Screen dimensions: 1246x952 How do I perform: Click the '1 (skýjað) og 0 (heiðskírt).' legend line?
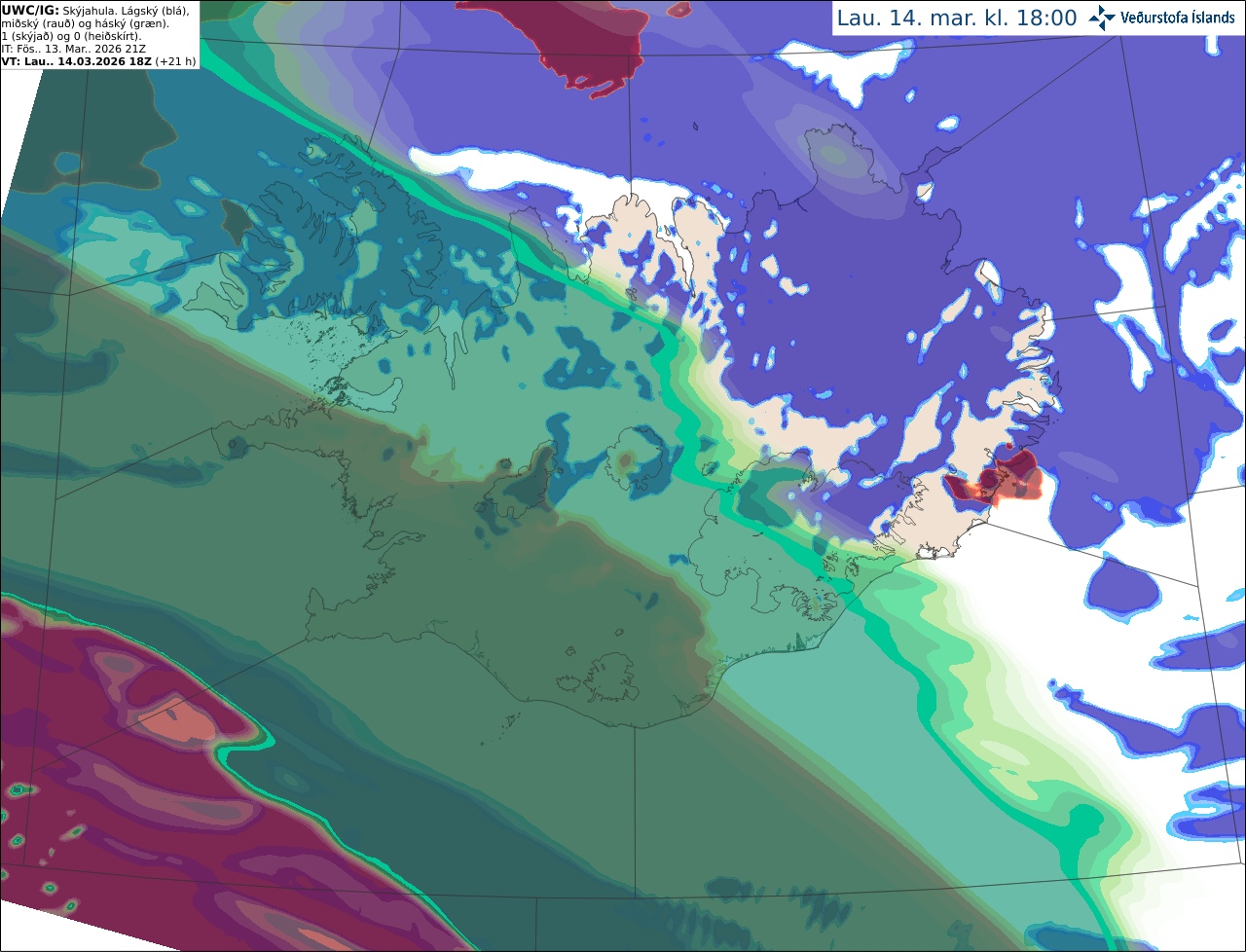71,35
